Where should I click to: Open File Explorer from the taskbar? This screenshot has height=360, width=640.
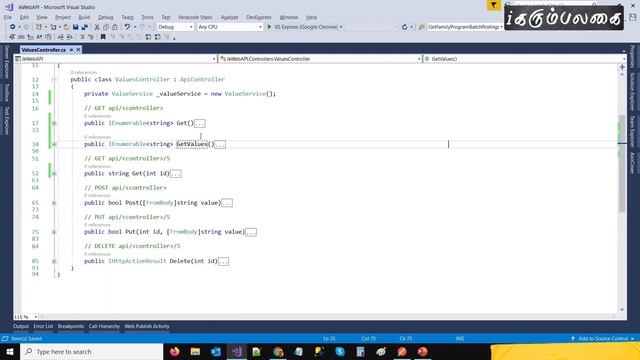point(195,352)
